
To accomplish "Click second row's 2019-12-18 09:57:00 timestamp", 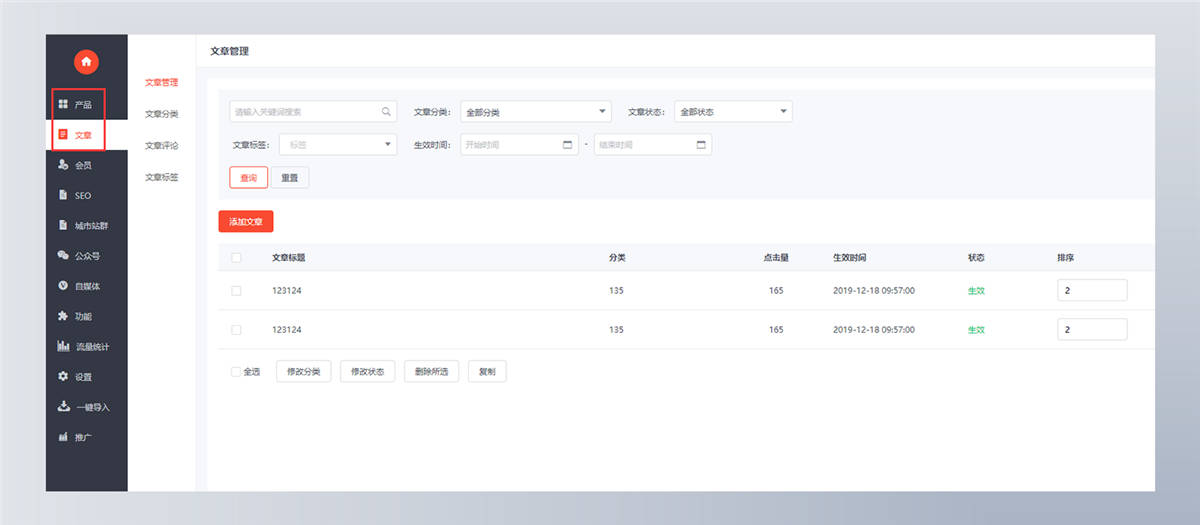I will click(874, 329).
